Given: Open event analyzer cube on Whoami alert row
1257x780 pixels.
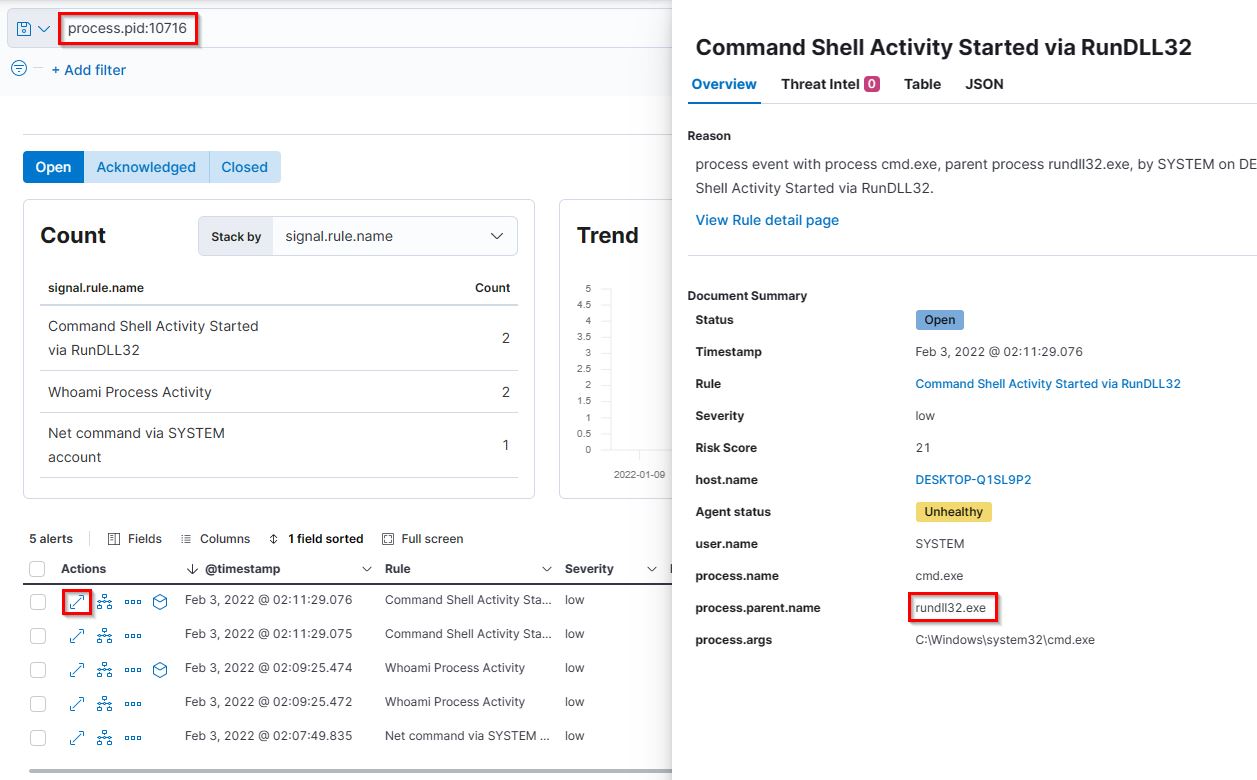Looking at the screenshot, I should [160, 669].
